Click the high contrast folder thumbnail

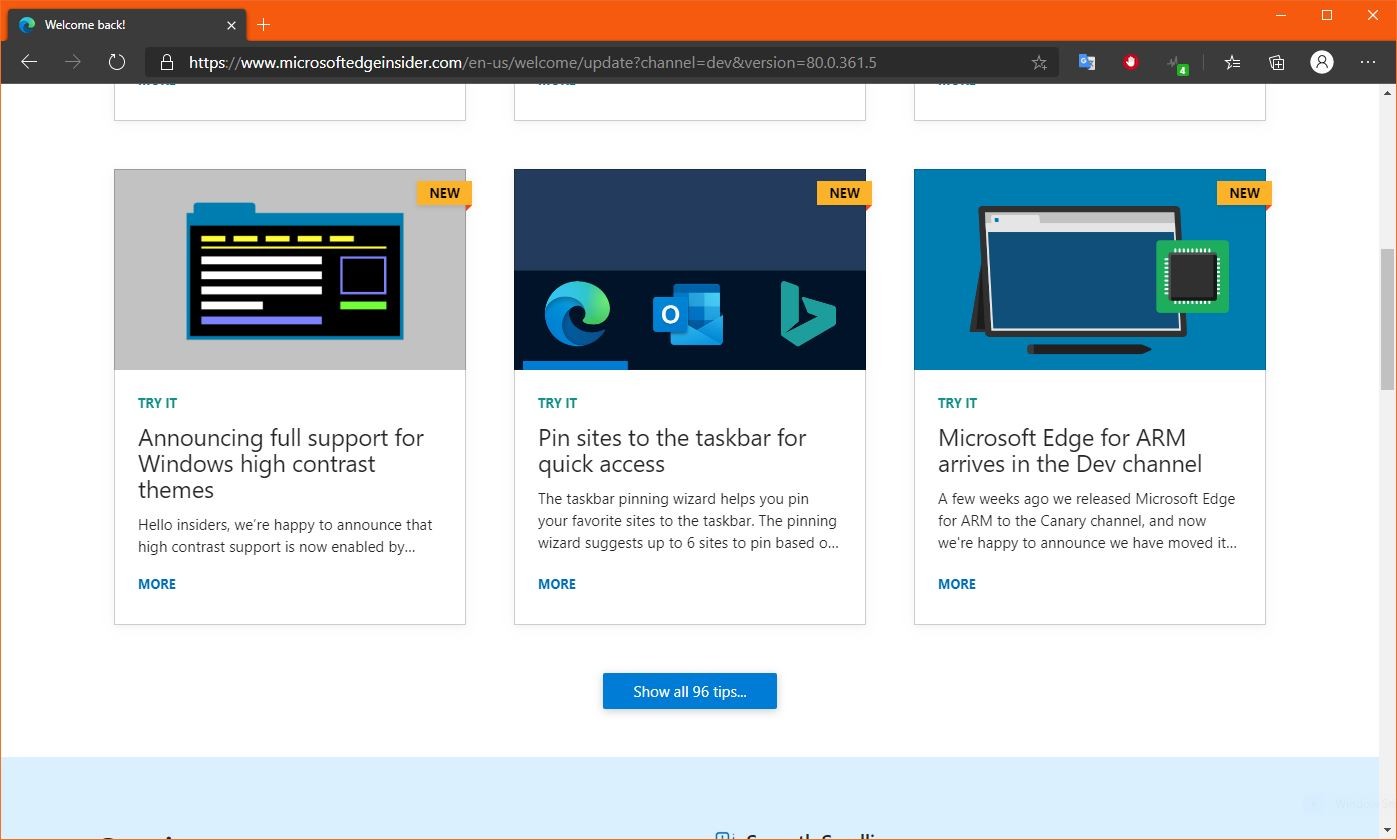[290, 270]
